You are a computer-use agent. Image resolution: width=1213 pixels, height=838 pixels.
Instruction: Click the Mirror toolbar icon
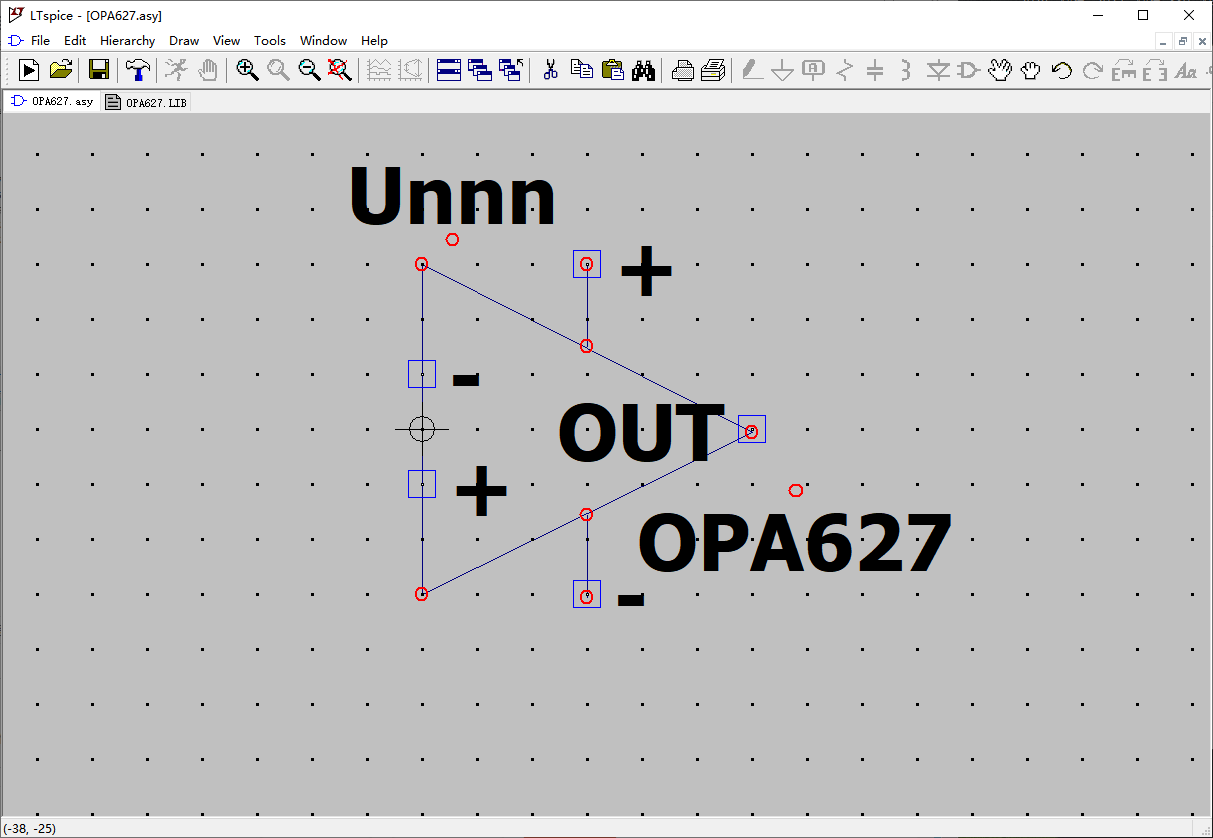point(1154,70)
